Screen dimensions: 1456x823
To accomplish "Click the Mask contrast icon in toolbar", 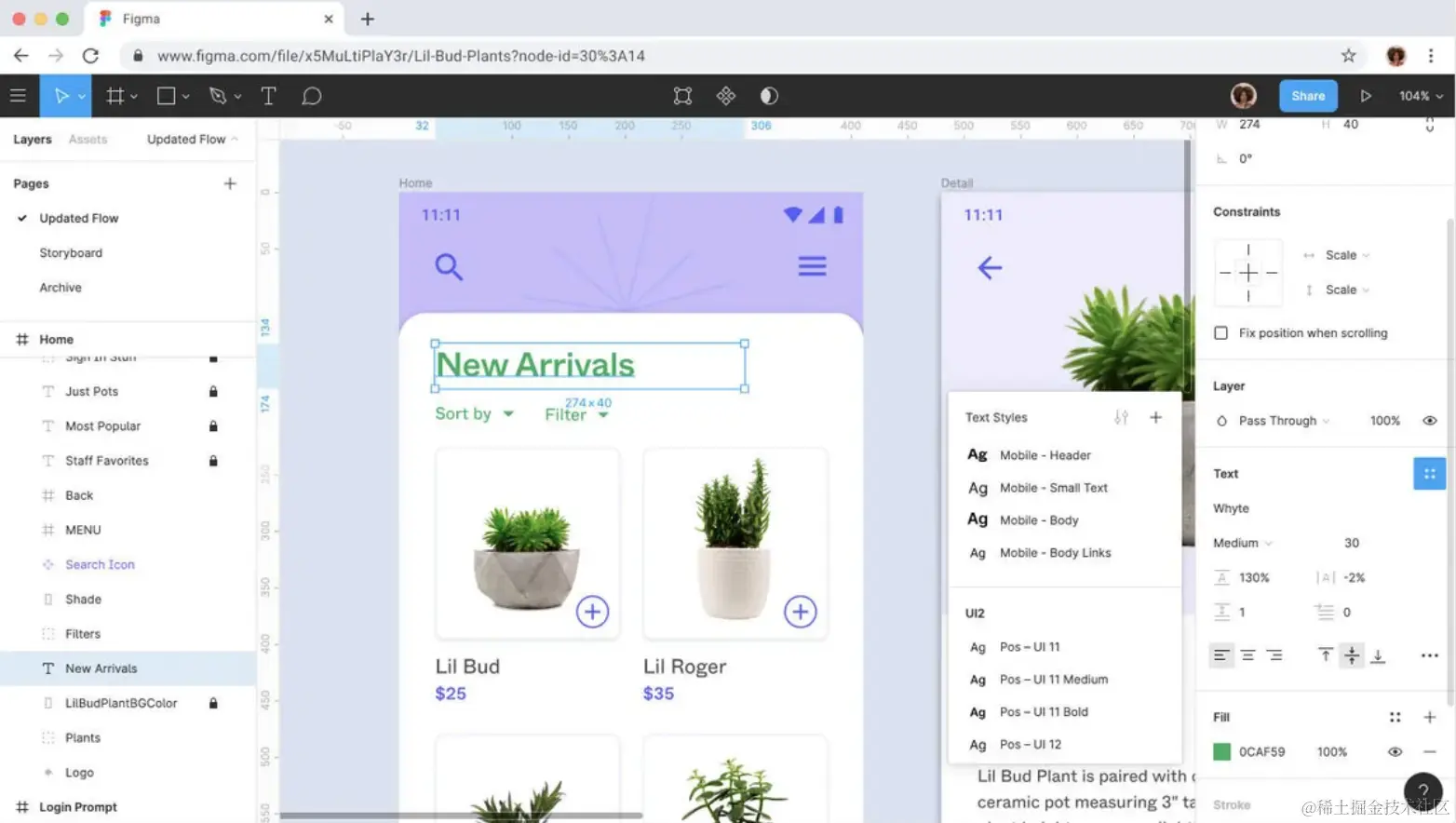I will [769, 96].
